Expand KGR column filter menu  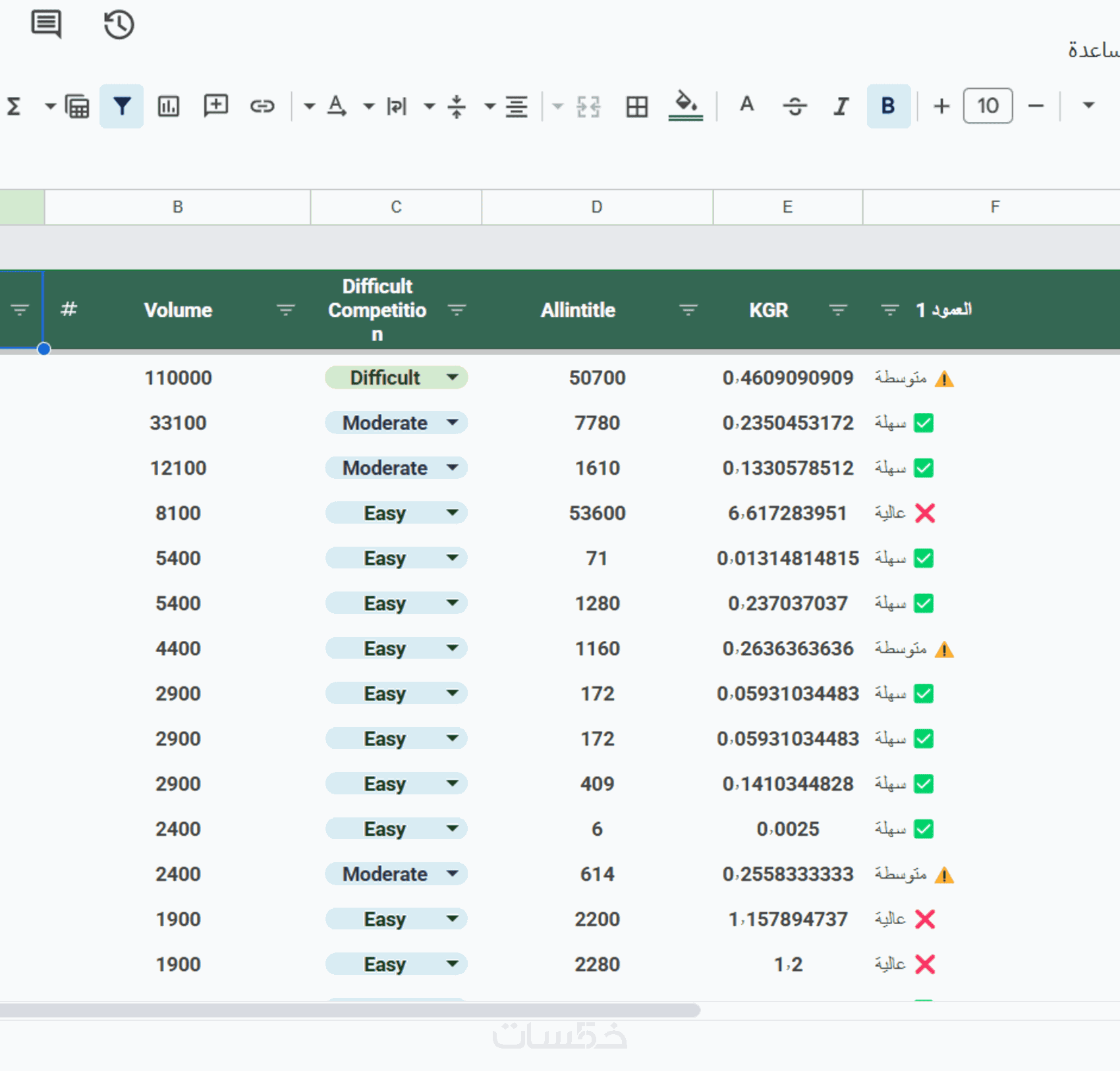837,310
